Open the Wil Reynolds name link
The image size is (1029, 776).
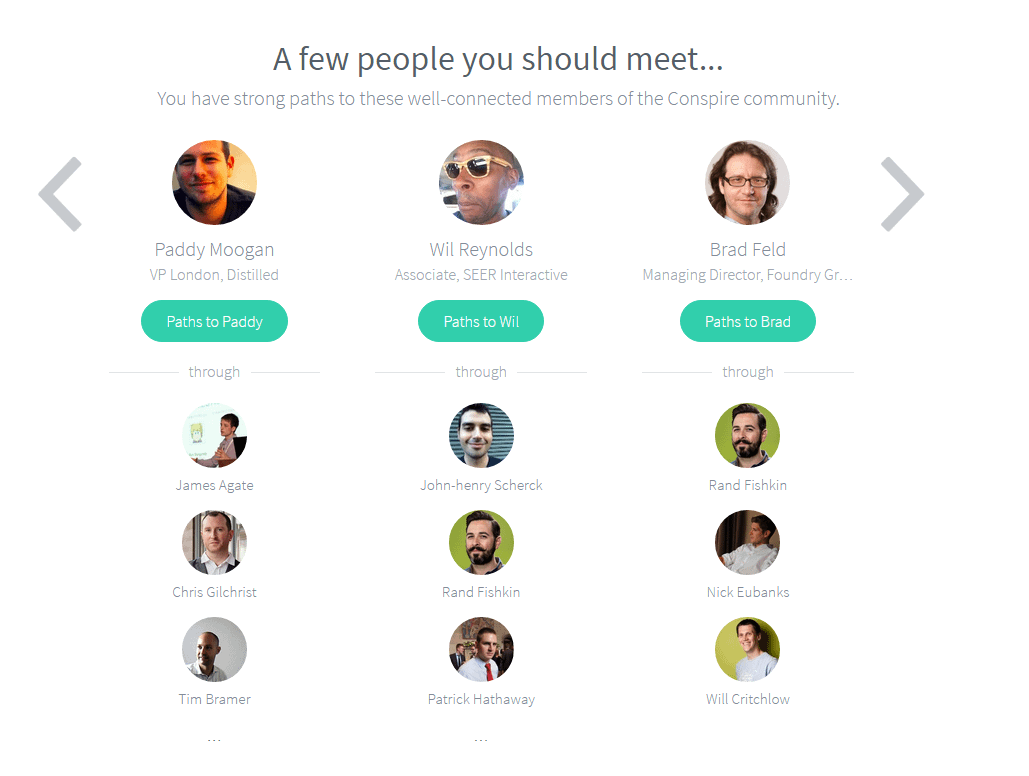tap(481, 249)
